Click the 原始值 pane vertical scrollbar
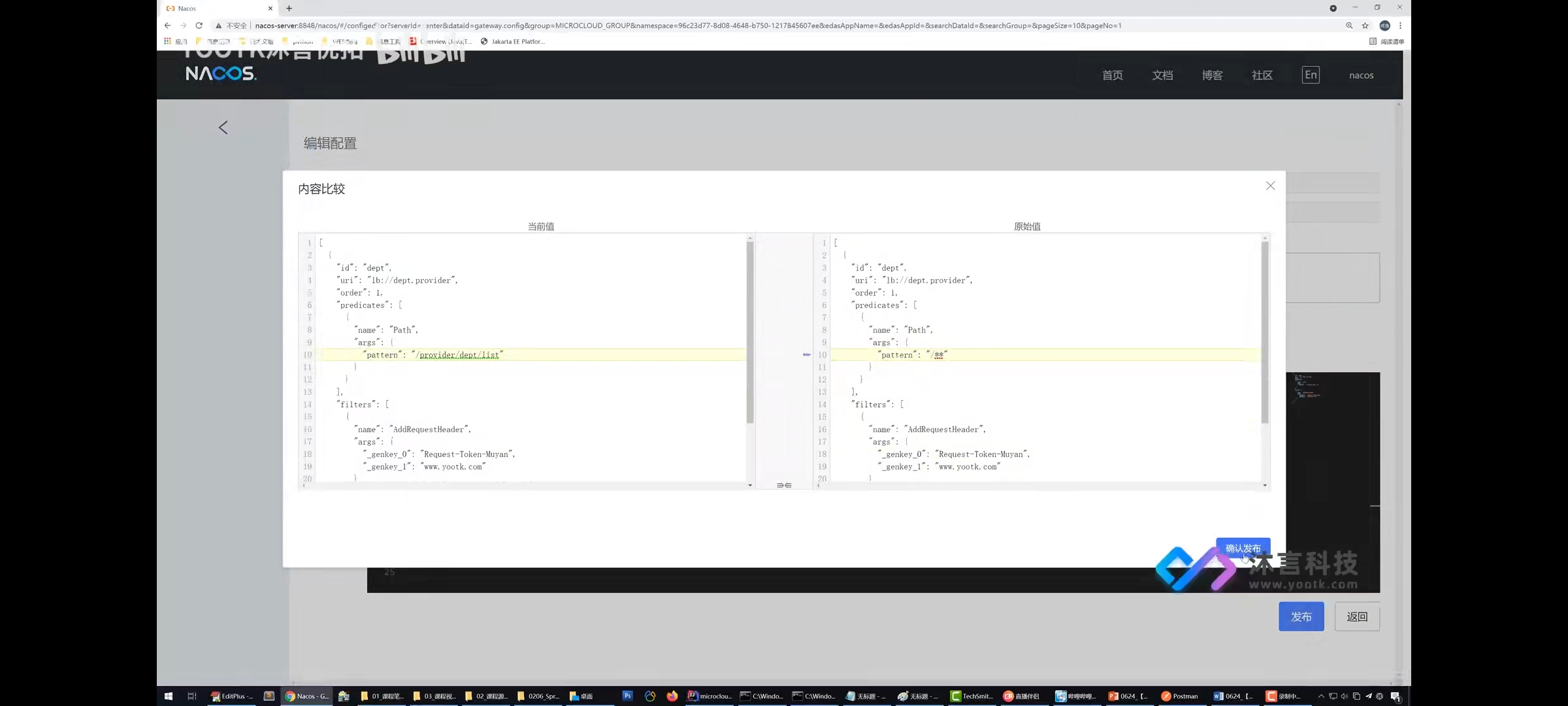 coord(1265,333)
